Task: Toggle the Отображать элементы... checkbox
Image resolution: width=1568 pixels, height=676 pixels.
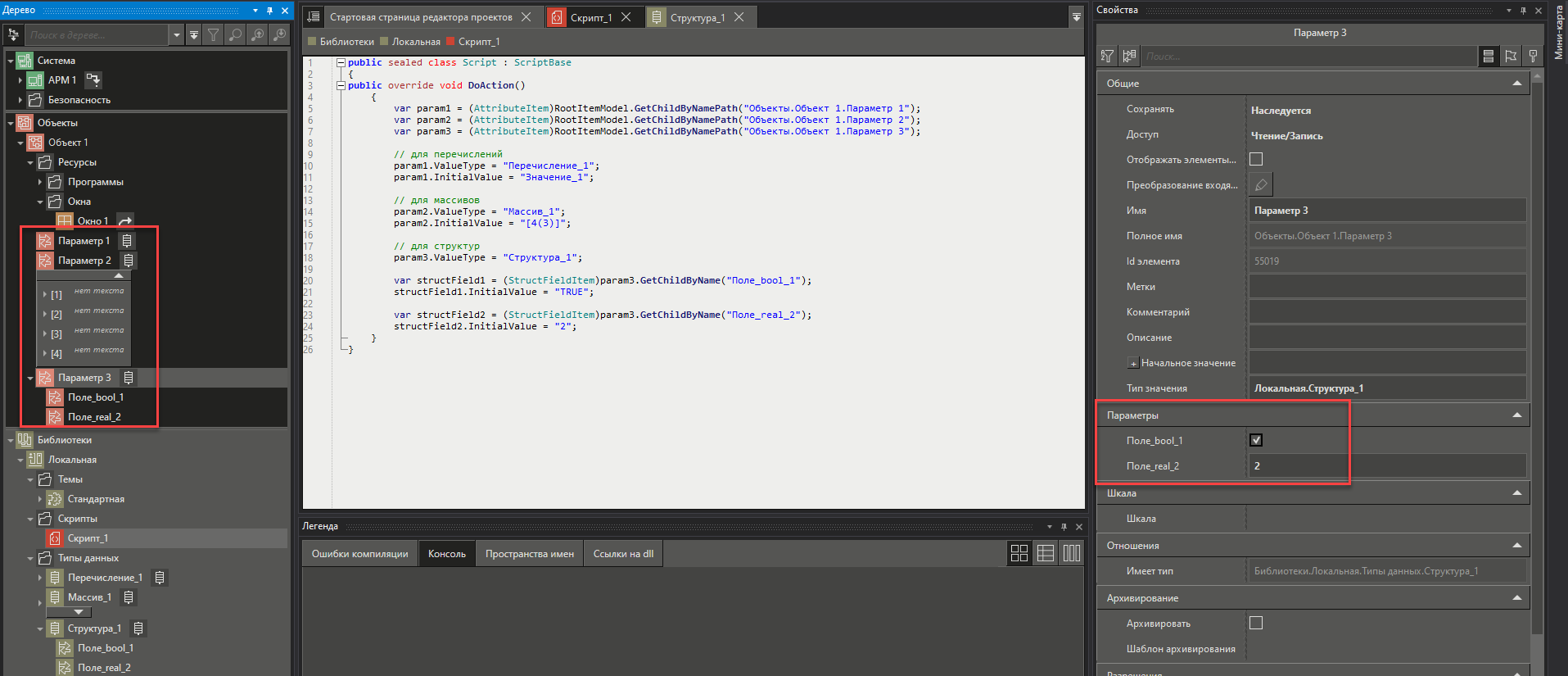Action: (x=1256, y=159)
